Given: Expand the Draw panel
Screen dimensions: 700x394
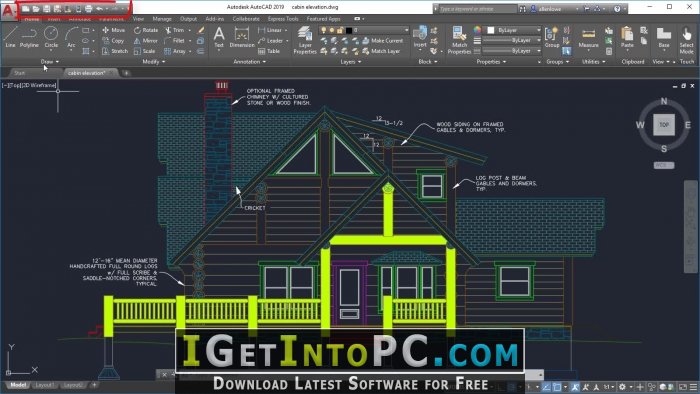Looking at the screenshot, I should tap(50, 62).
